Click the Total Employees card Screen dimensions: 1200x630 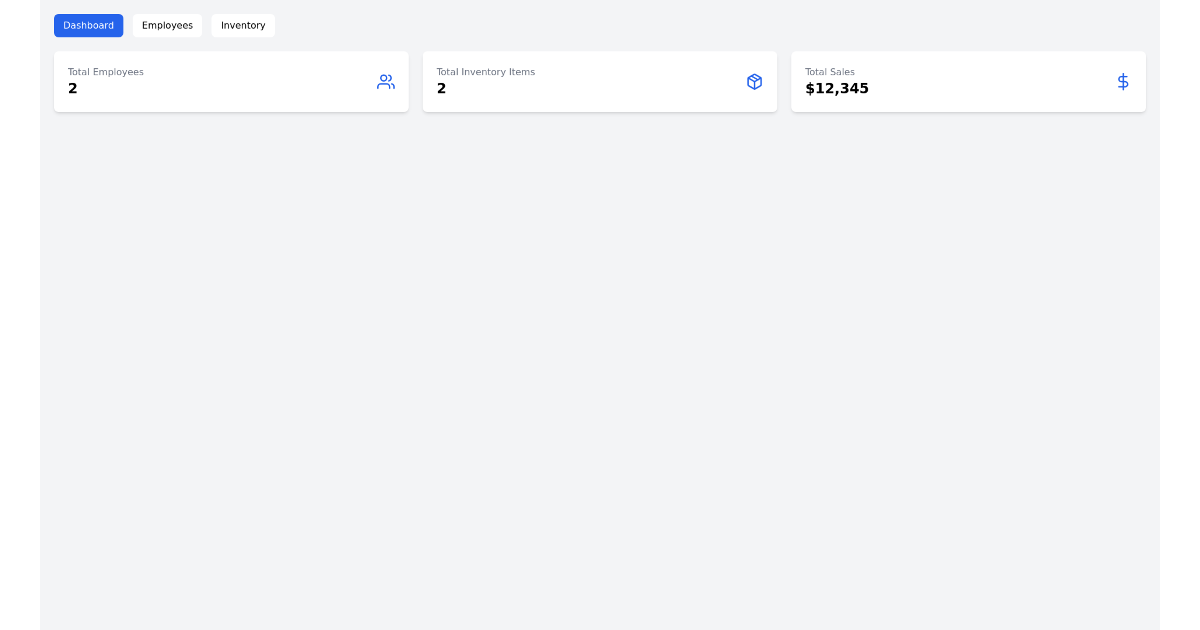(x=231, y=81)
